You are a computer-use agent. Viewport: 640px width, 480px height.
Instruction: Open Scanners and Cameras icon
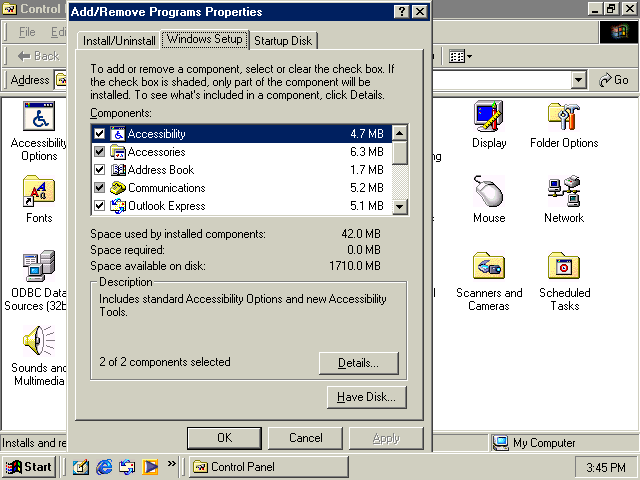488,268
